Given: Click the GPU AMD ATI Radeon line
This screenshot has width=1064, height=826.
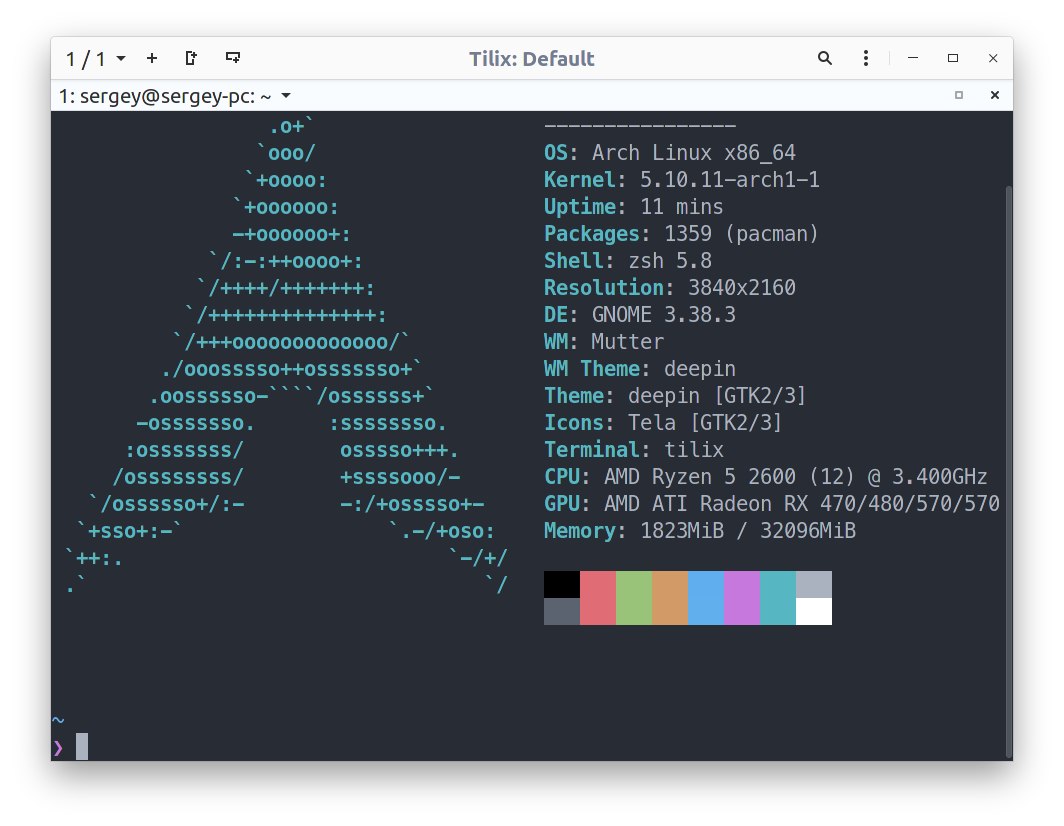Looking at the screenshot, I should click(772, 504).
